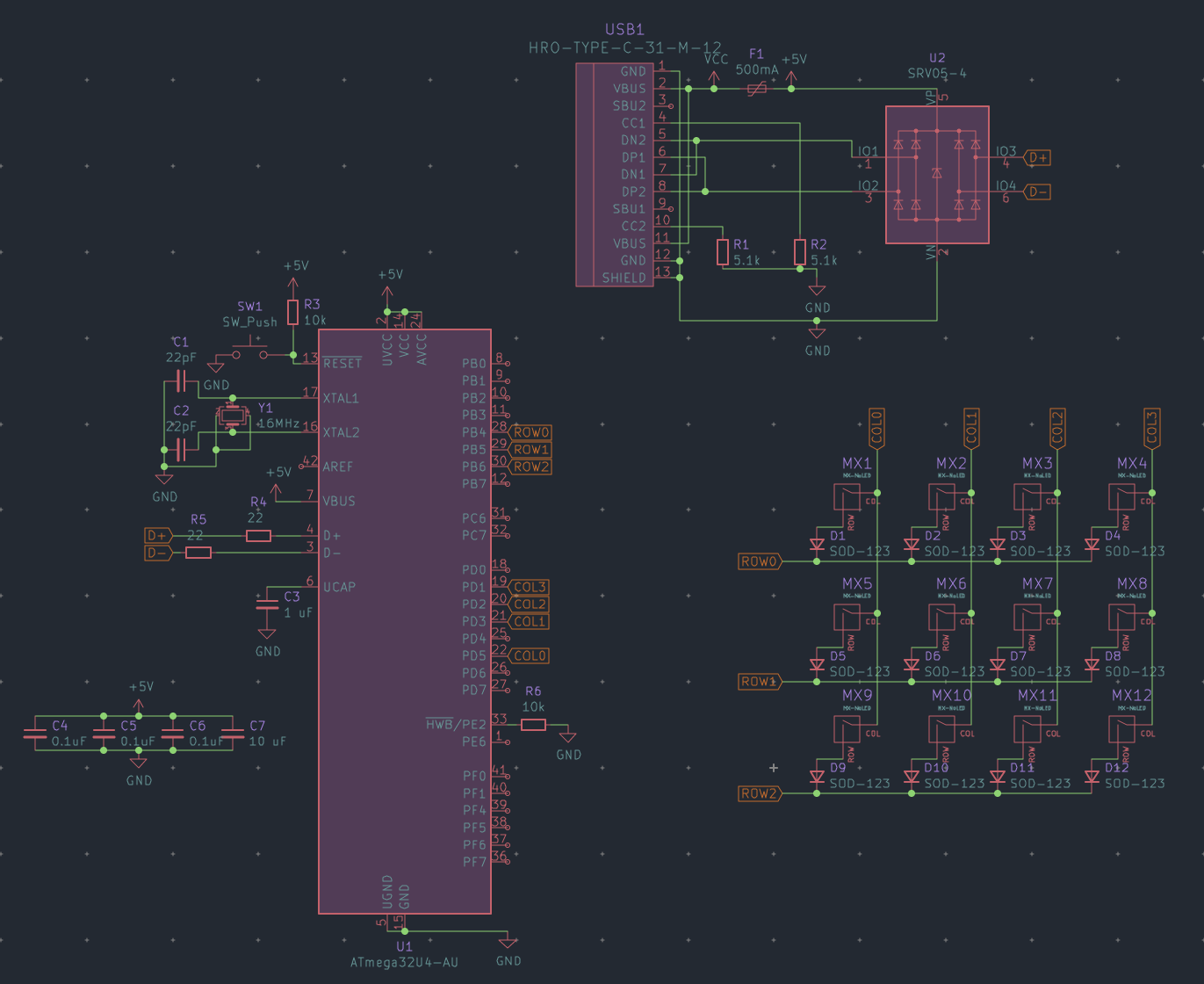Select the F1 500mA fuse symbol
Screen dimensions: 1204x984
[x=756, y=89]
